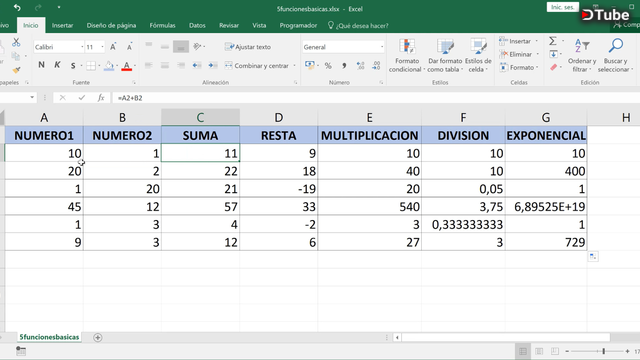The width and height of the screenshot is (640, 360).
Task: Click the Fill down arrow icon
Action: click(553, 54)
